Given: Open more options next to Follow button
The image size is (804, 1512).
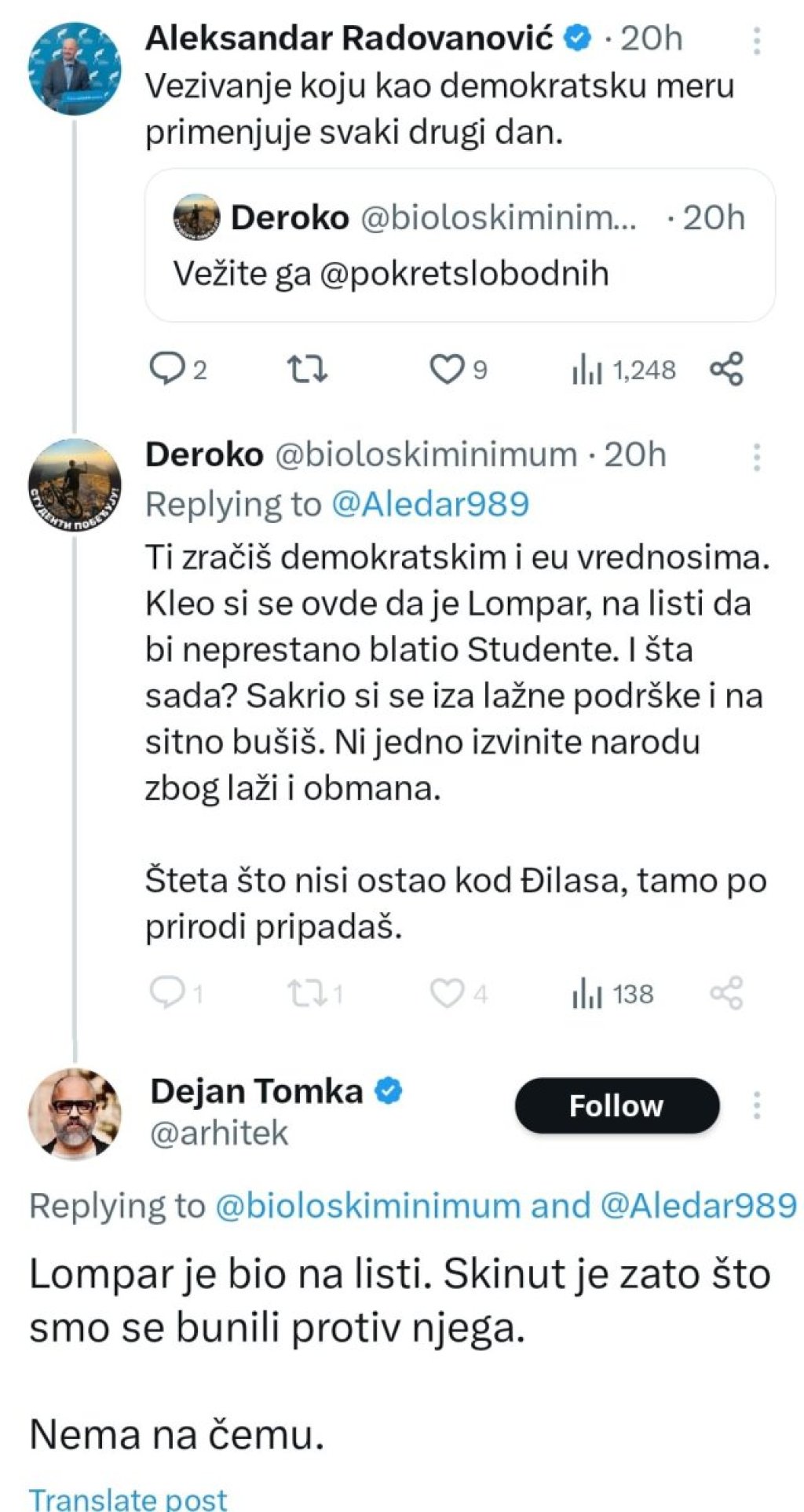Looking at the screenshot, I should pyautogui.click(x=757, y=1105).
